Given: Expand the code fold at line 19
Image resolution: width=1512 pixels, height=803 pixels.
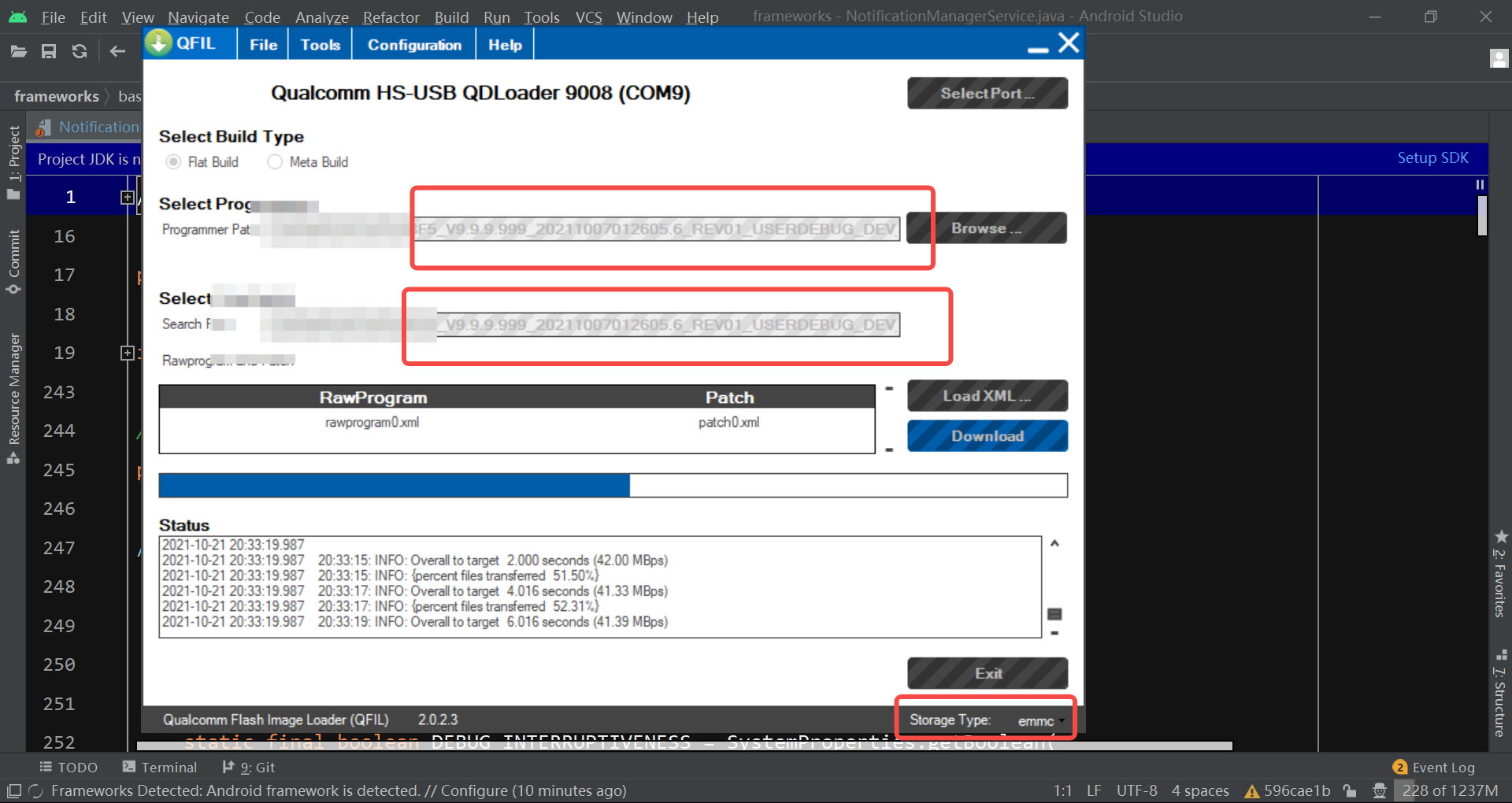Looking at the screenshot, I should click(128, 353).
